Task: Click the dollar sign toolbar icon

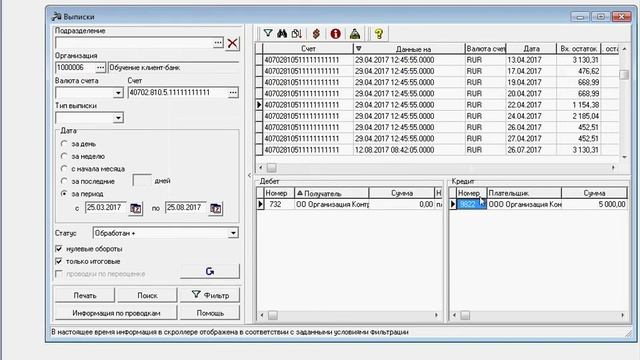Action: pos(316,33)
